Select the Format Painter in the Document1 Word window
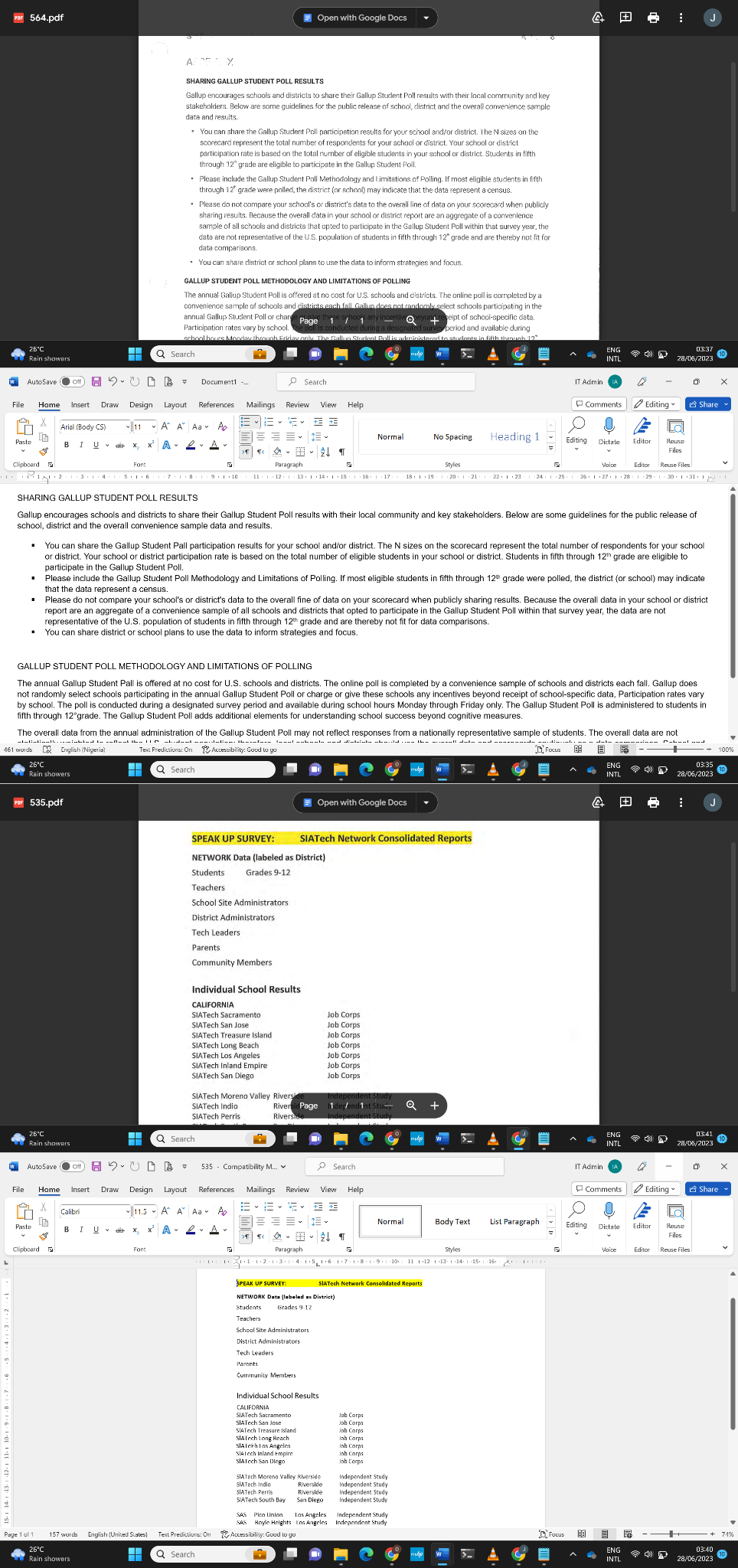 click(44, 452)
